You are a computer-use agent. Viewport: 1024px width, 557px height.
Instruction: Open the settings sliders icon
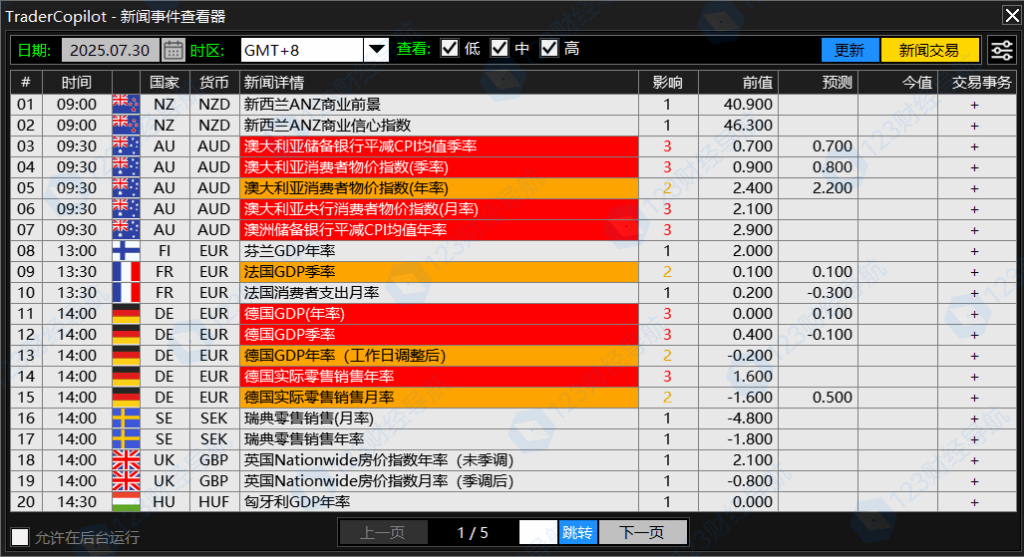pyautogui.click(x=1002, y=50)
